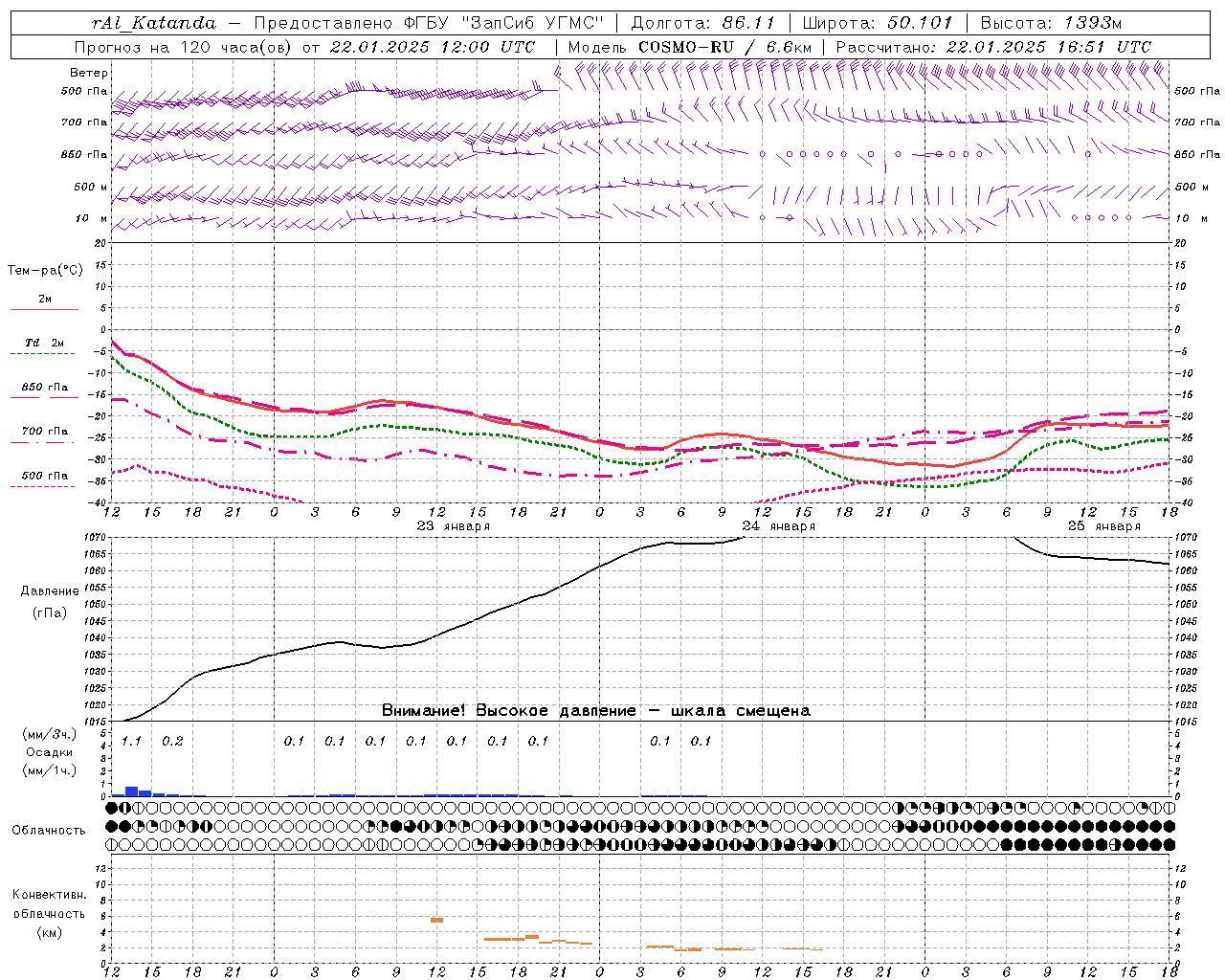Click the left 850 гПа wind level label
The image size is (1225, 980).
tap(84, 155)
